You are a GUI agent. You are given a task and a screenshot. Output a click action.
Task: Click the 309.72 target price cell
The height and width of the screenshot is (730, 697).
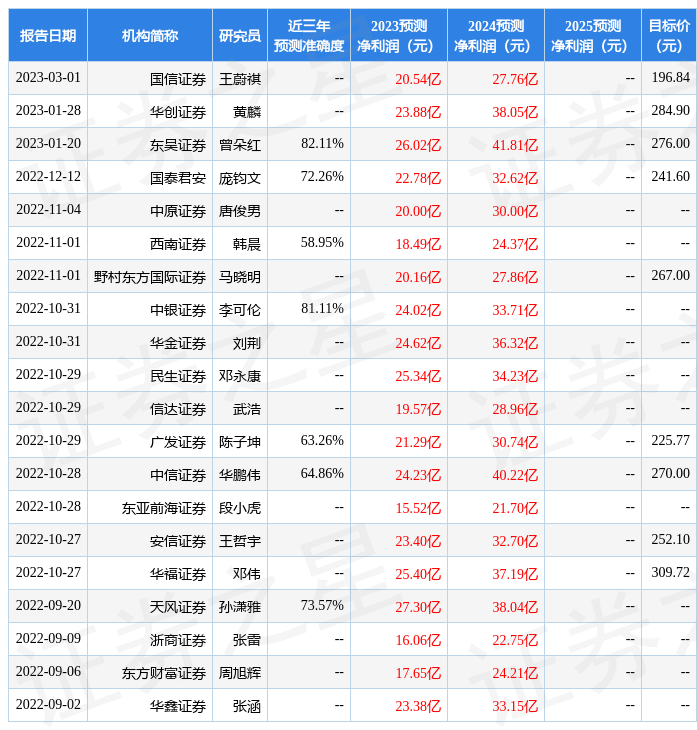coord(670,573)
